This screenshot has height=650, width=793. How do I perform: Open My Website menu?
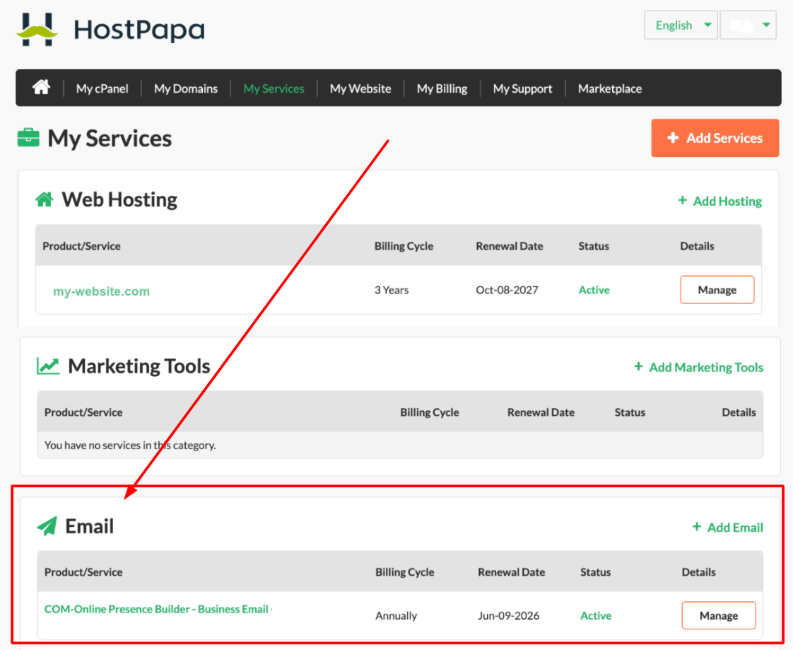361,89
